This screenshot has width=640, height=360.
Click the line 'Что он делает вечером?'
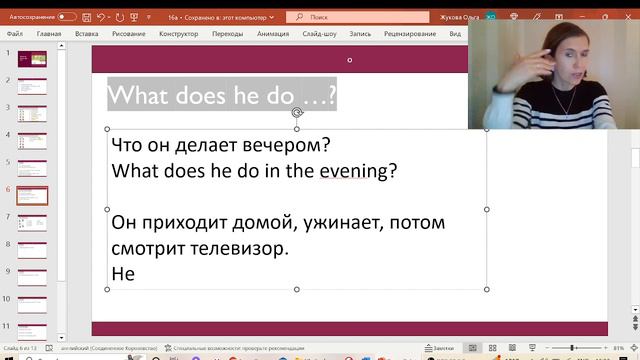[x=220, y=145]
